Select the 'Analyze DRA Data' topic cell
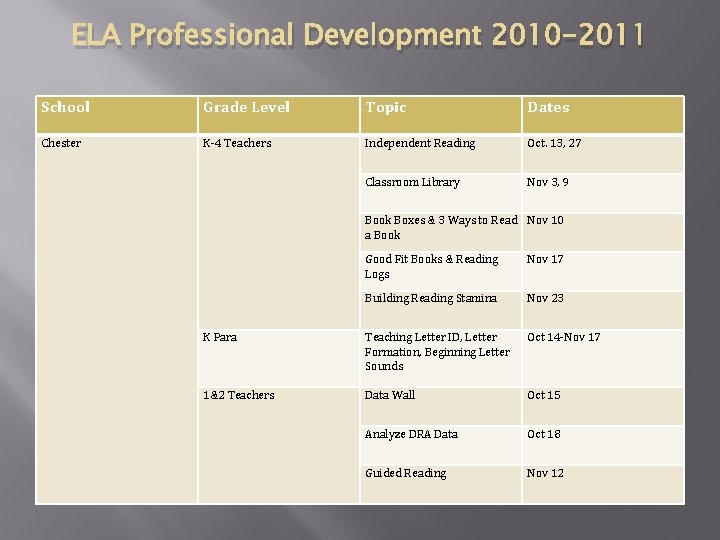 tap(441, 445)
